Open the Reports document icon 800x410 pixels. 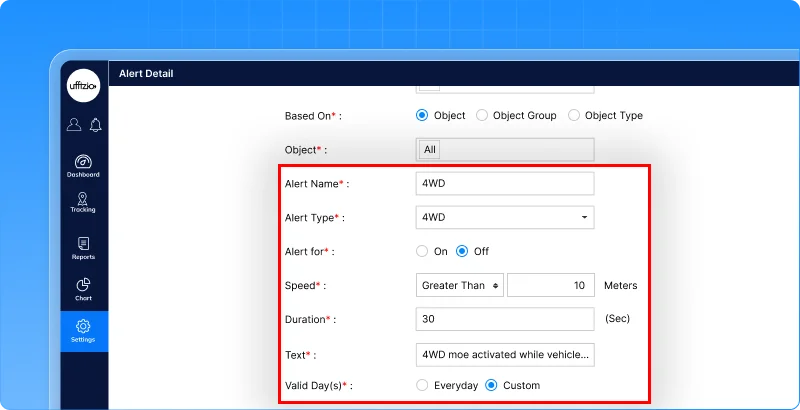click(83, 243)
